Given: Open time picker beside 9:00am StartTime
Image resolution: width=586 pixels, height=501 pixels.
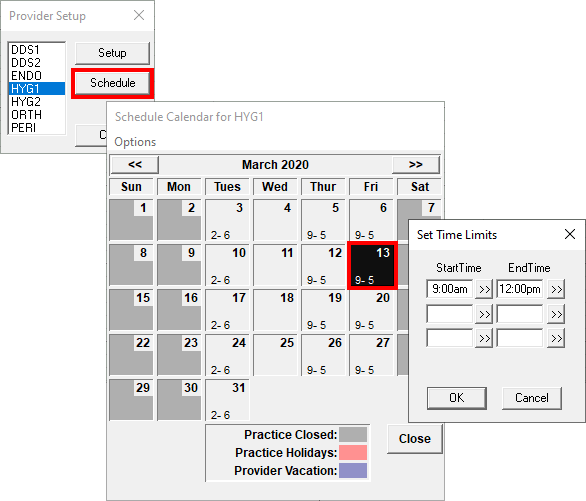Looking at the screenshot, I should click(484, 289).
